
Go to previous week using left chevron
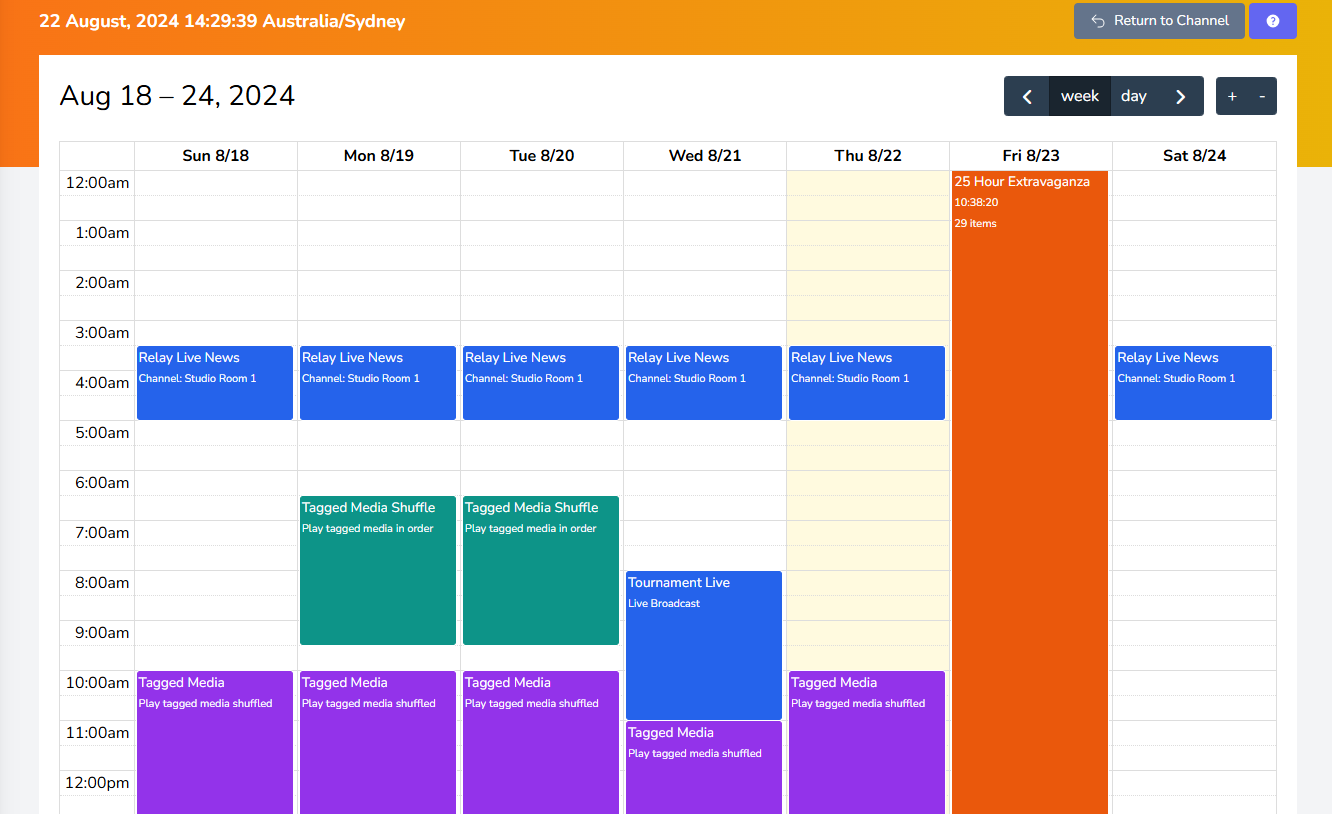pos(1026,96)
